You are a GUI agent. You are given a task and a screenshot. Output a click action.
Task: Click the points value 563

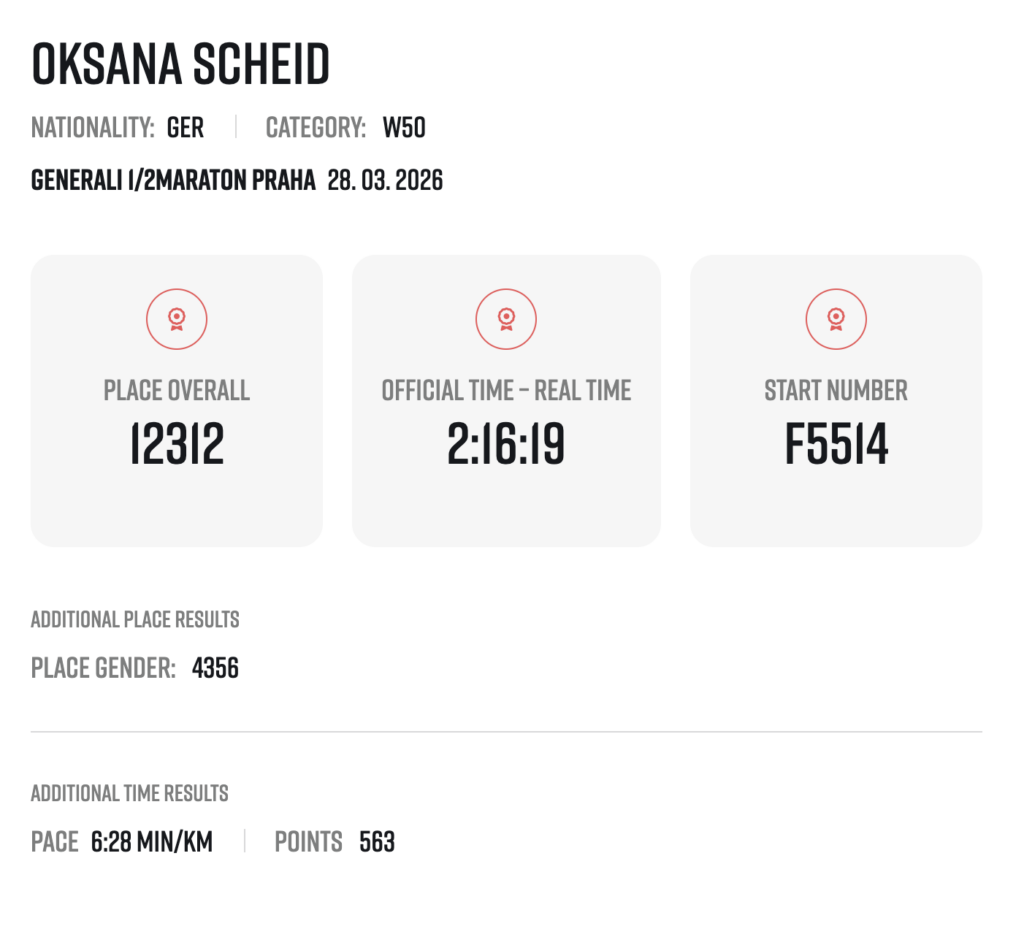[377, 842]
